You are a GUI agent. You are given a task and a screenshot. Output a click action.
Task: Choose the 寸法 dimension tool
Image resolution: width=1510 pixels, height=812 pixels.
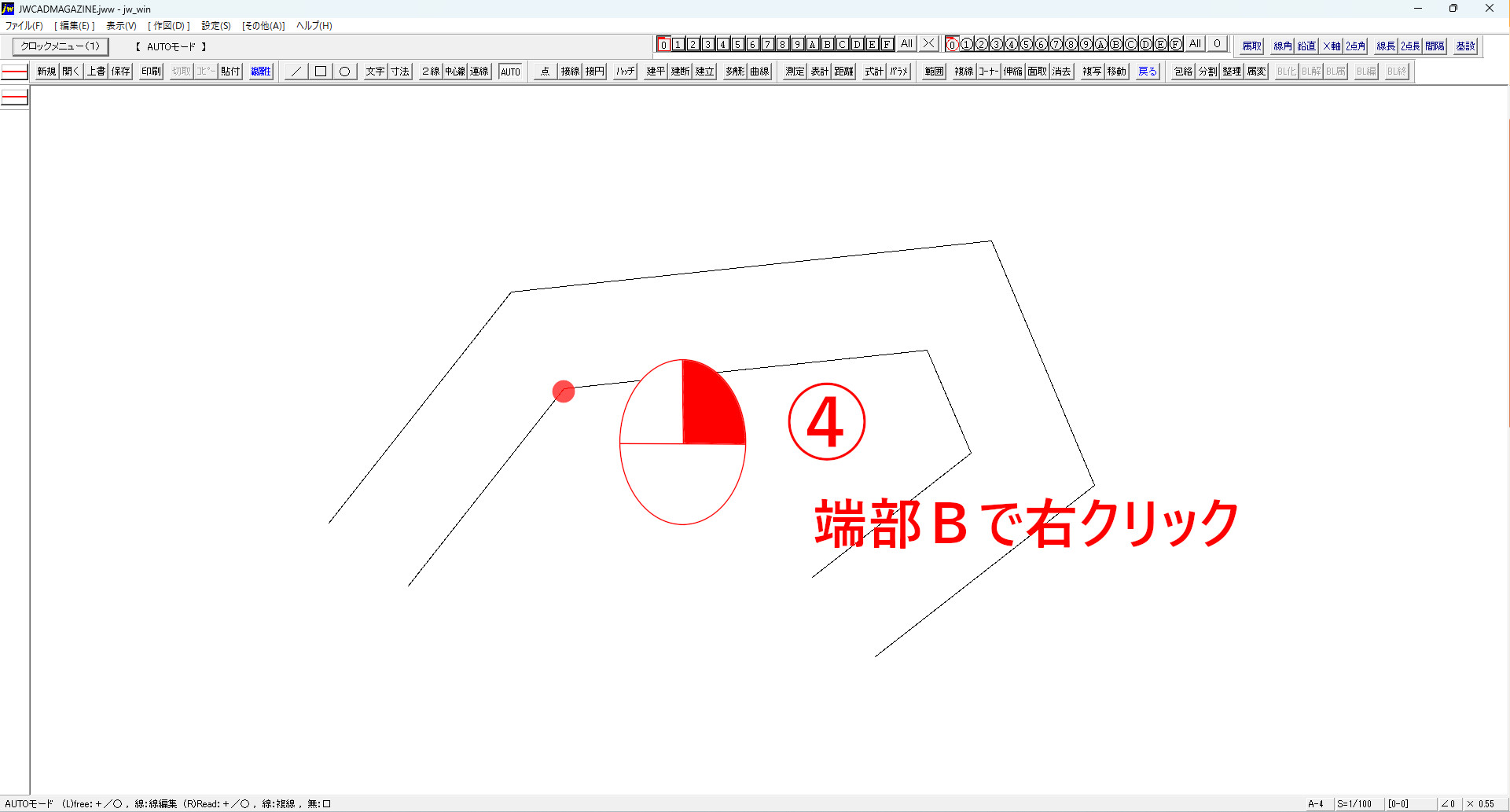(400, 72)
